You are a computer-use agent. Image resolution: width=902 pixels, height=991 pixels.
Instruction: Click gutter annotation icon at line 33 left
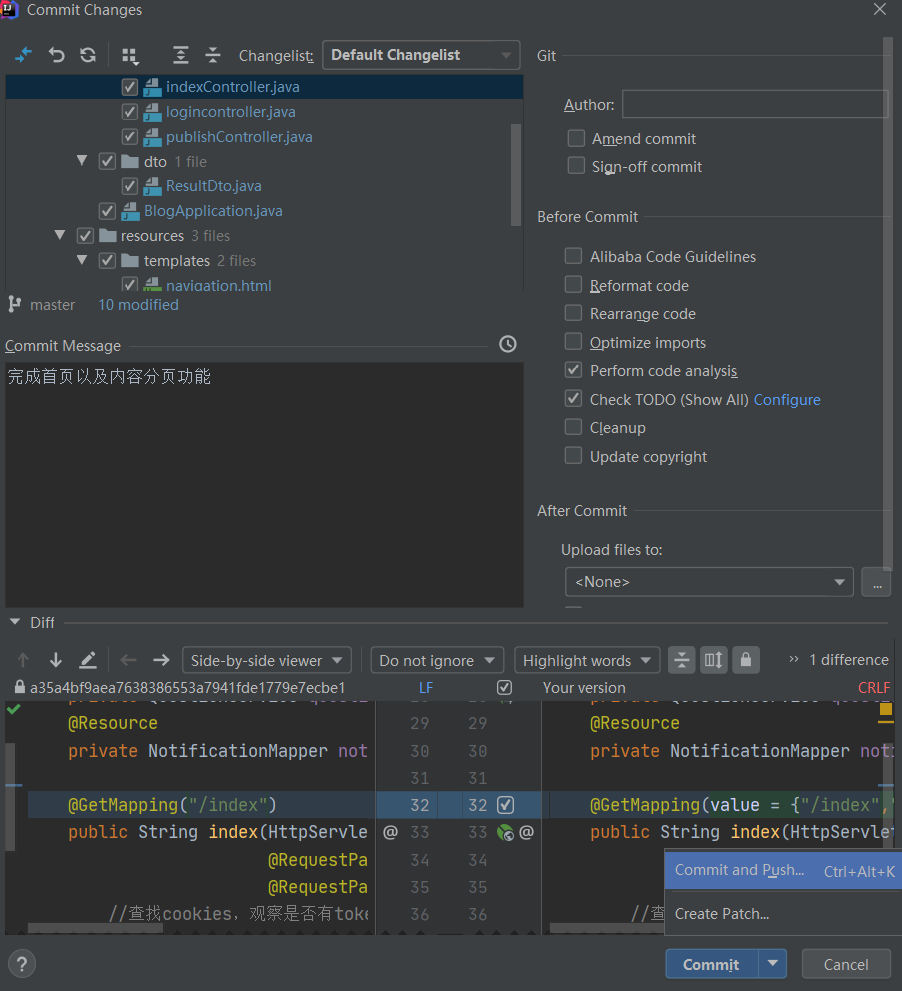click(x=391, y=832)
